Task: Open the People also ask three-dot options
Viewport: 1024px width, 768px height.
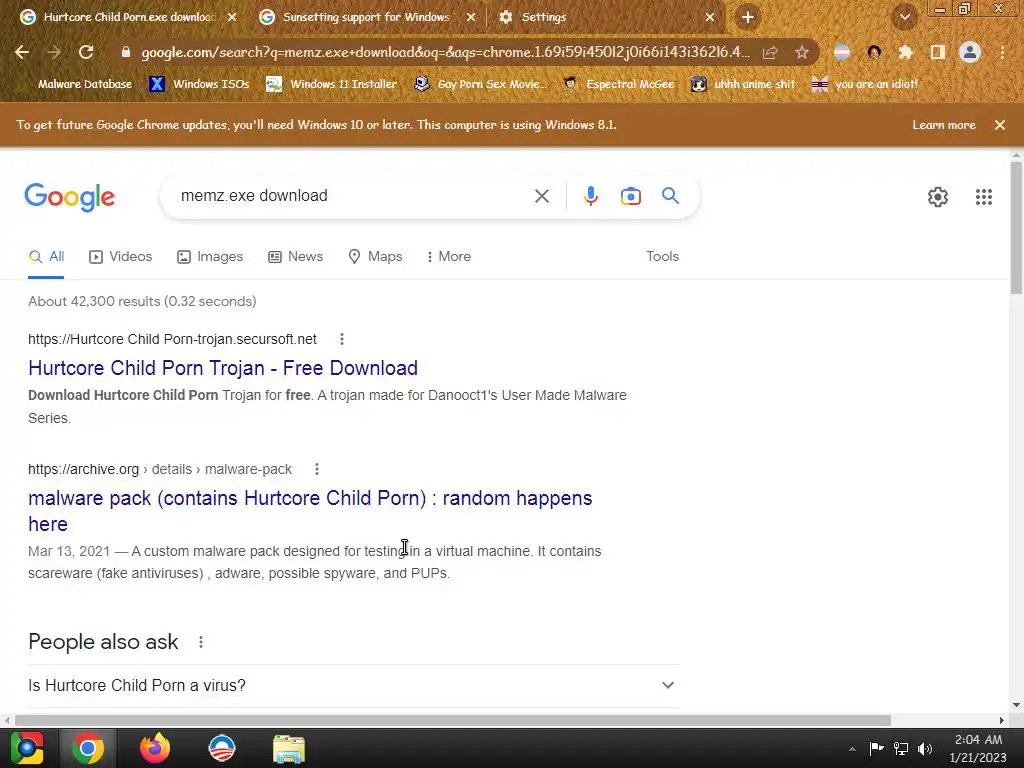Action: (201, 642)
